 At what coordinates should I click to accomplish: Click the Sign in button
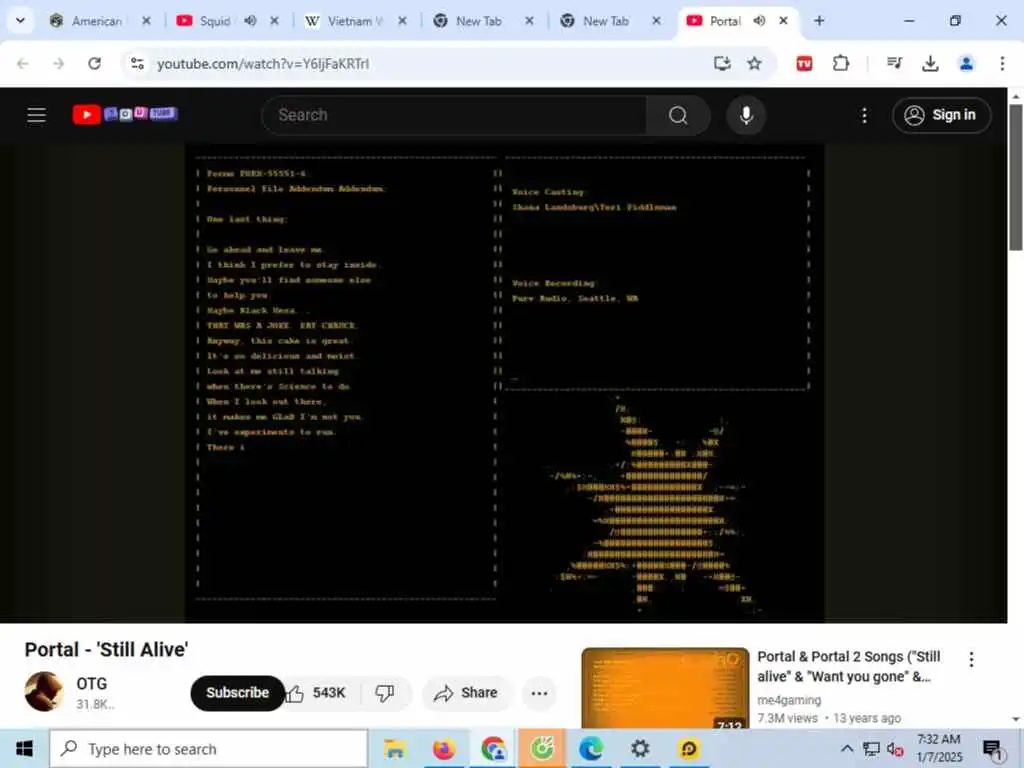pos(941,115)
